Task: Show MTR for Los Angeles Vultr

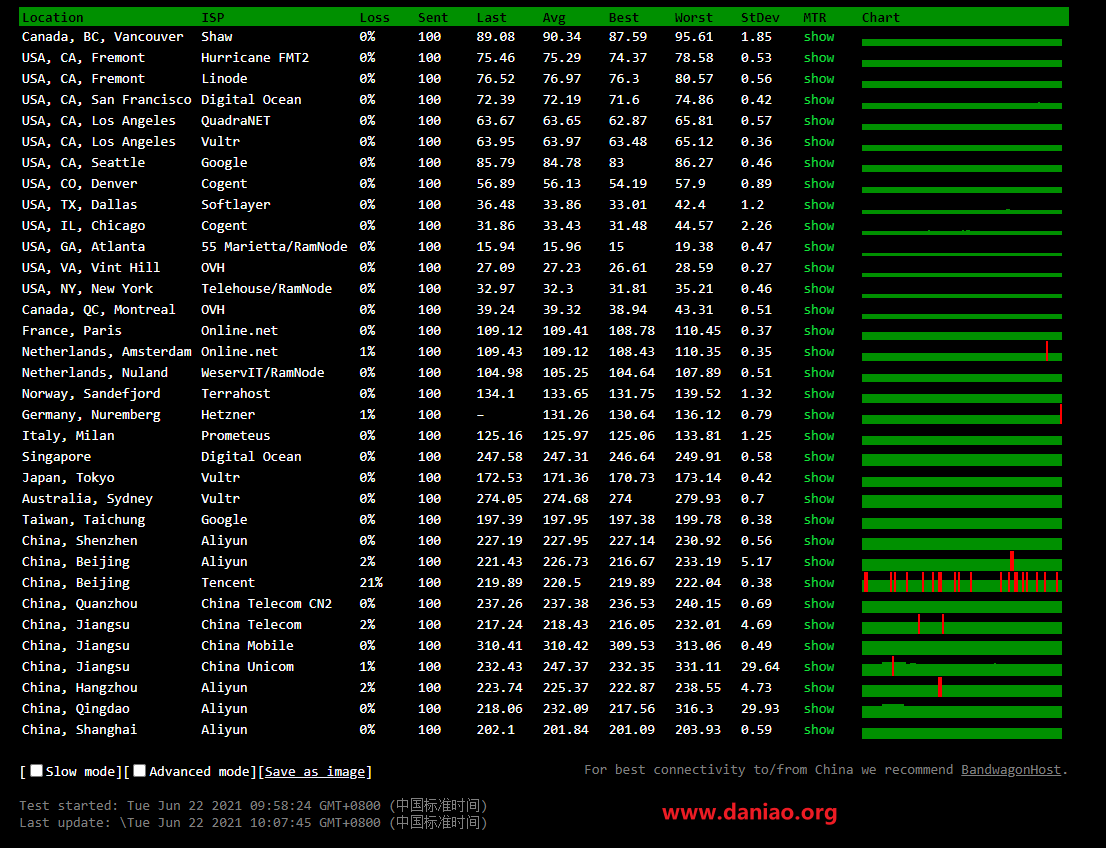Action: [819, 142]
